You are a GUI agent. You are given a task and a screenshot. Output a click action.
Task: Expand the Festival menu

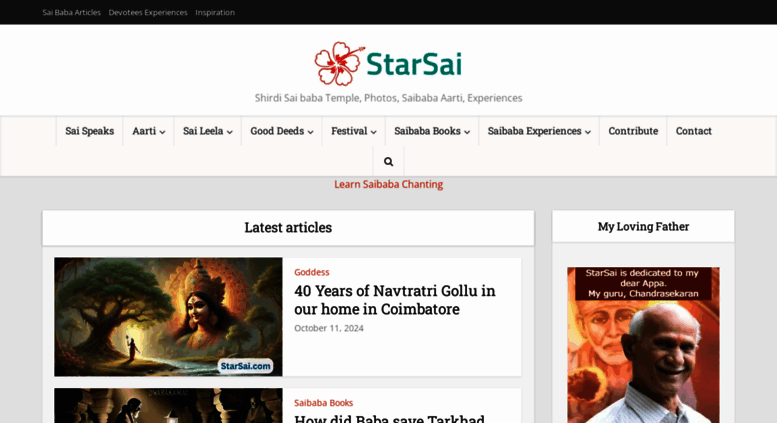(353, 131)
